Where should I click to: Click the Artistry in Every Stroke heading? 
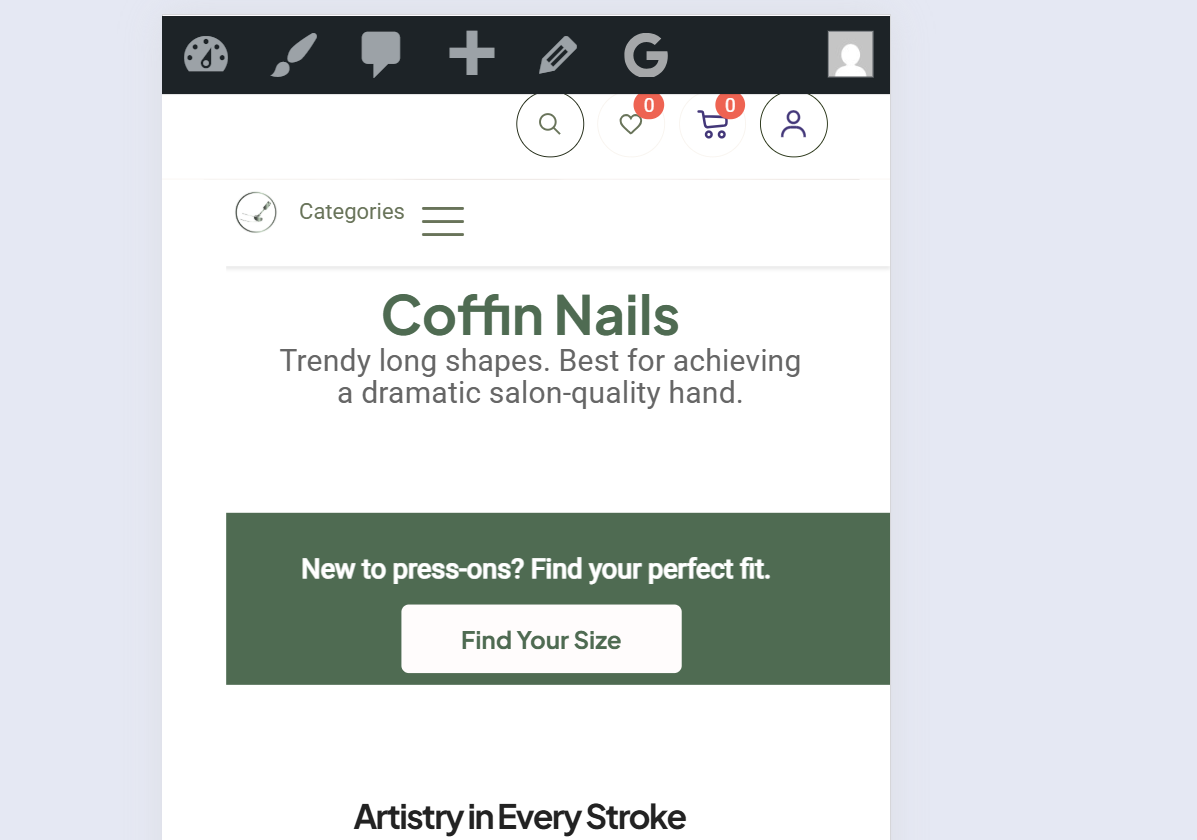click(x=519, y=817)
